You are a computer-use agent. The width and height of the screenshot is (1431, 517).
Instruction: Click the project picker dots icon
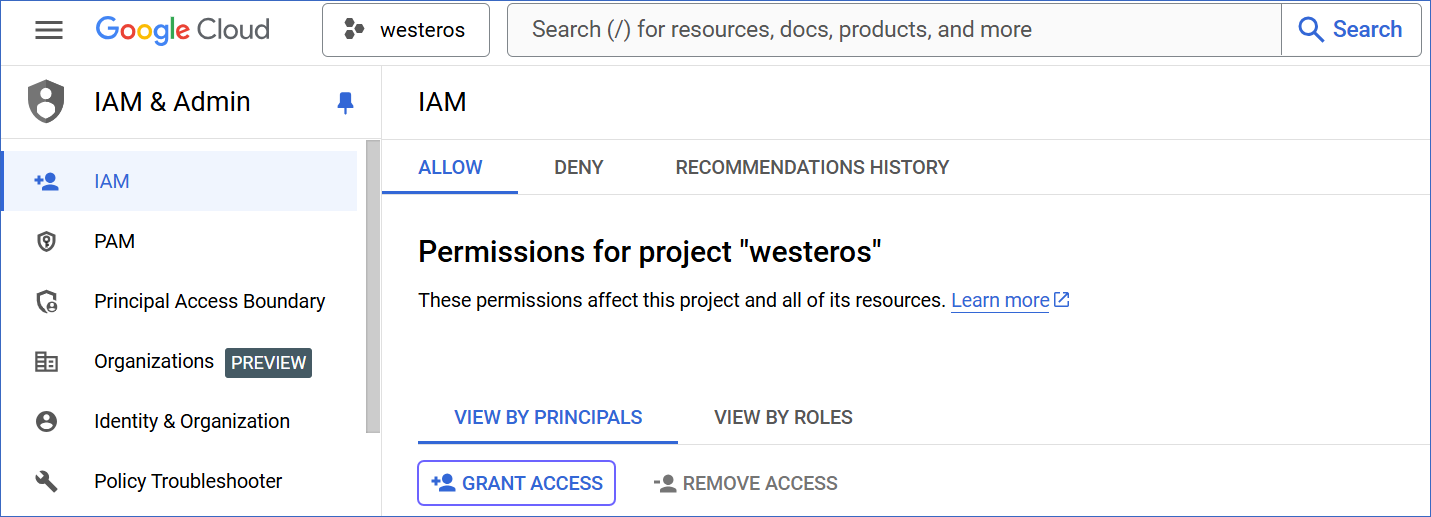(x=354, y=30)
